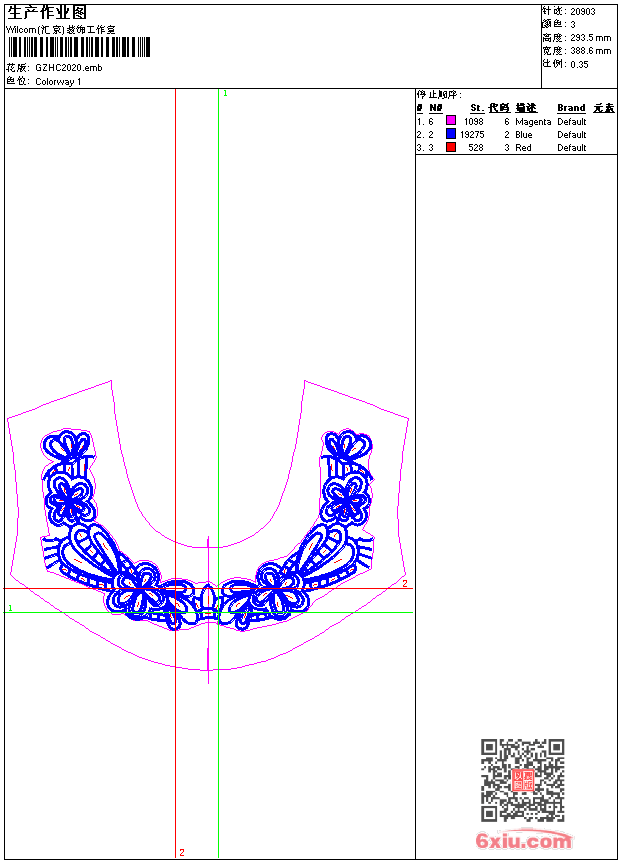Click the green marker 1 at left of canvas
The height and width of the screenshot is (860, 620).
10,608
